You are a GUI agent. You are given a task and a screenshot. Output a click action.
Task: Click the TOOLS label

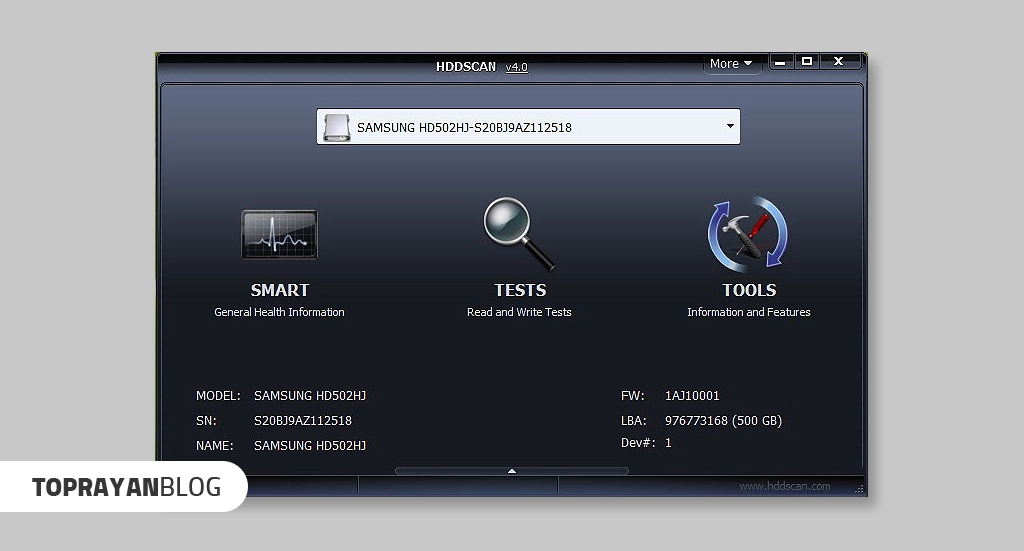(x=749, y=290)
